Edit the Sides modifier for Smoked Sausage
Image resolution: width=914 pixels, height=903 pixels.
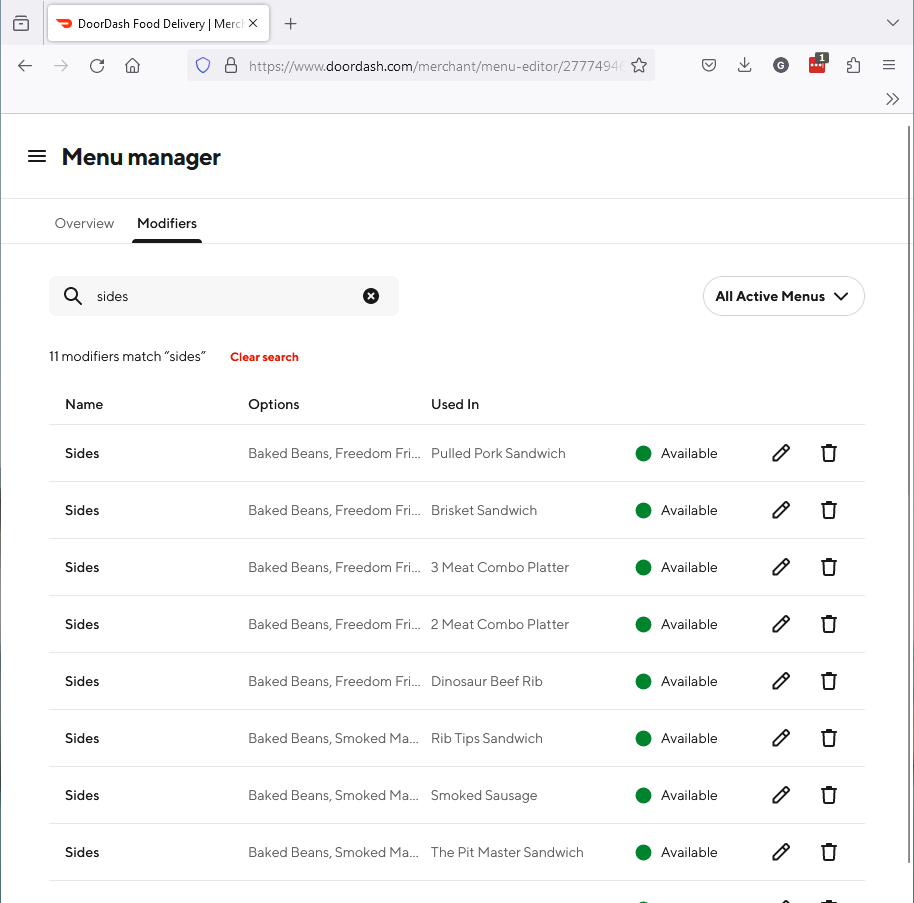point(781,795)
